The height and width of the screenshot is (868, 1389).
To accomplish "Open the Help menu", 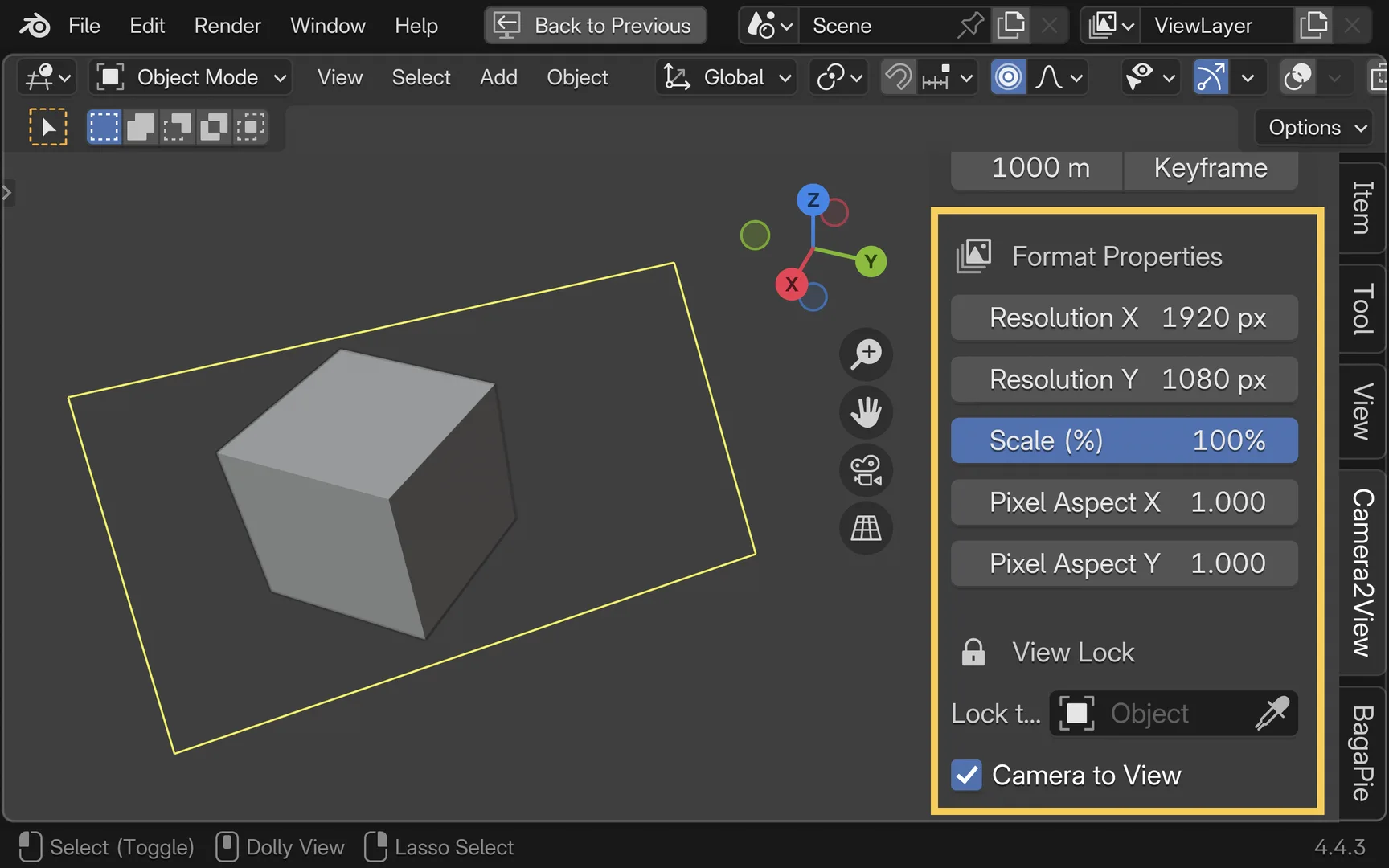I will click(x=416, y=26).
